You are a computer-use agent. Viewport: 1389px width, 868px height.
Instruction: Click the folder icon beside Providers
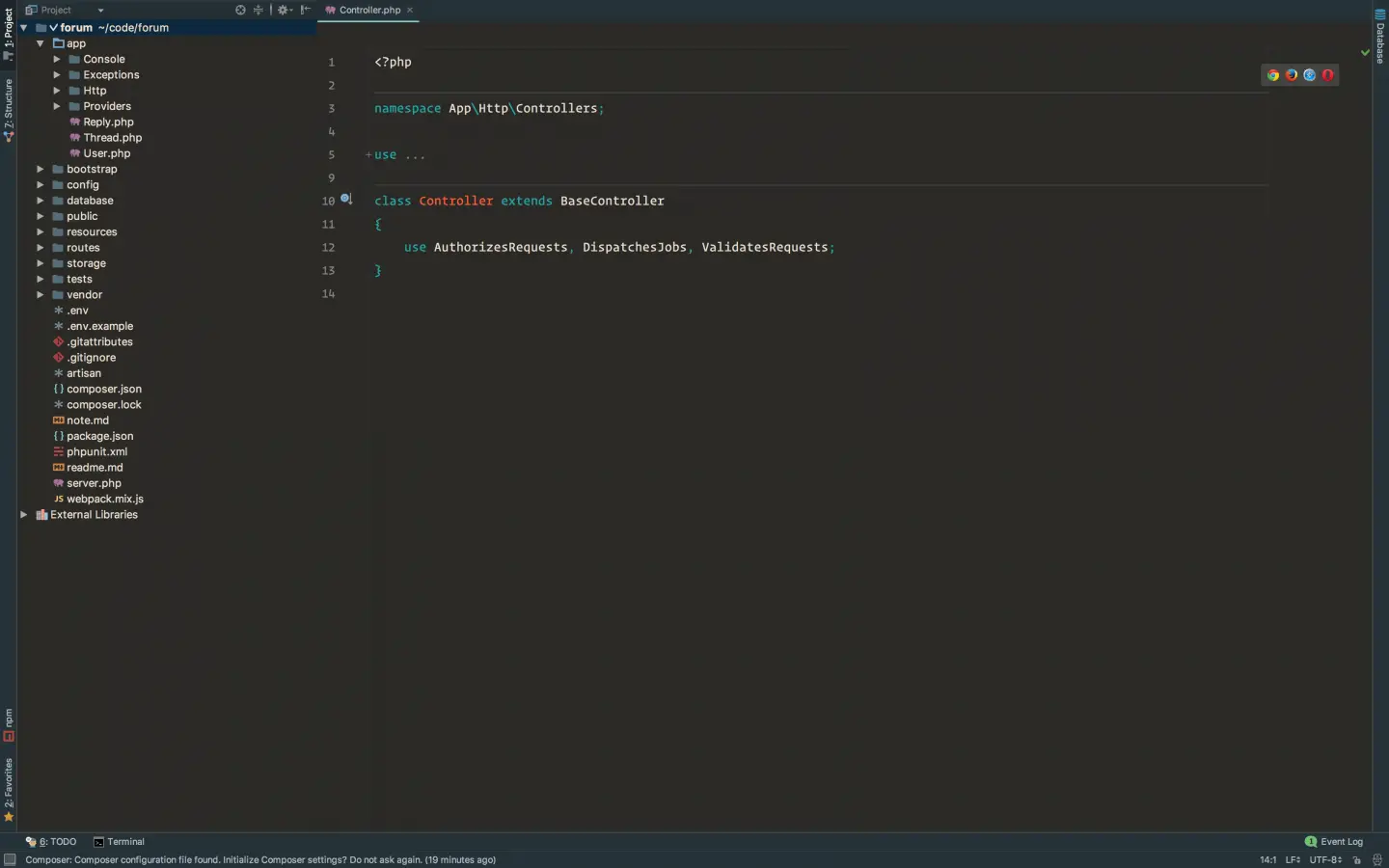[x=74, y=107]
